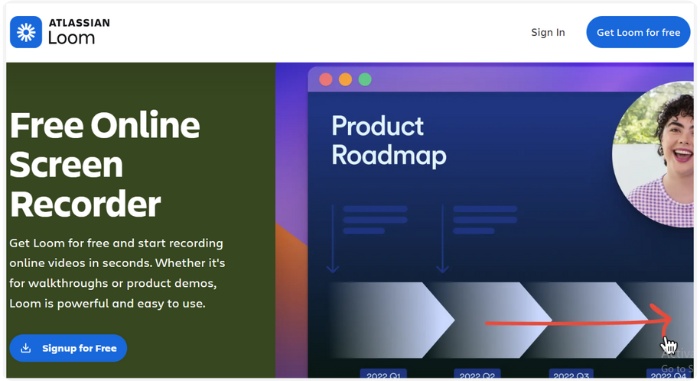Image resolution: width=700 pixels, height=381 pixels.
Task: Click the Product Roadmap heading in preview
Action: click(388, 141)
